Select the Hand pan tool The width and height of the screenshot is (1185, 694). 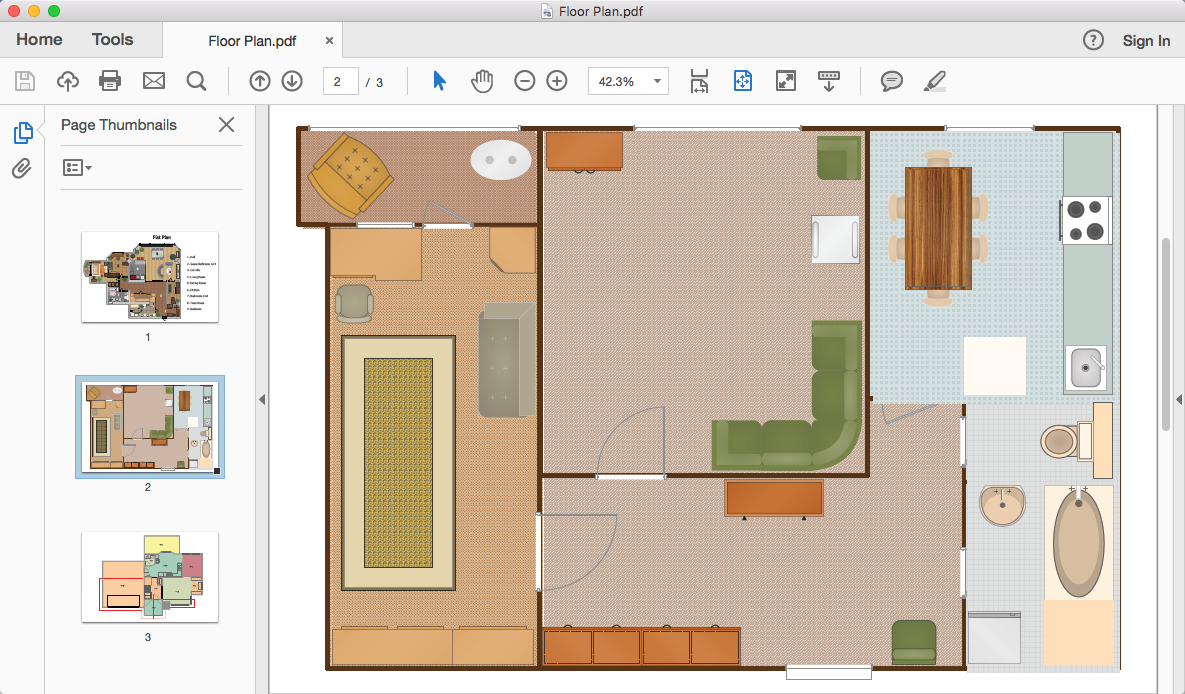coord(482,81)
